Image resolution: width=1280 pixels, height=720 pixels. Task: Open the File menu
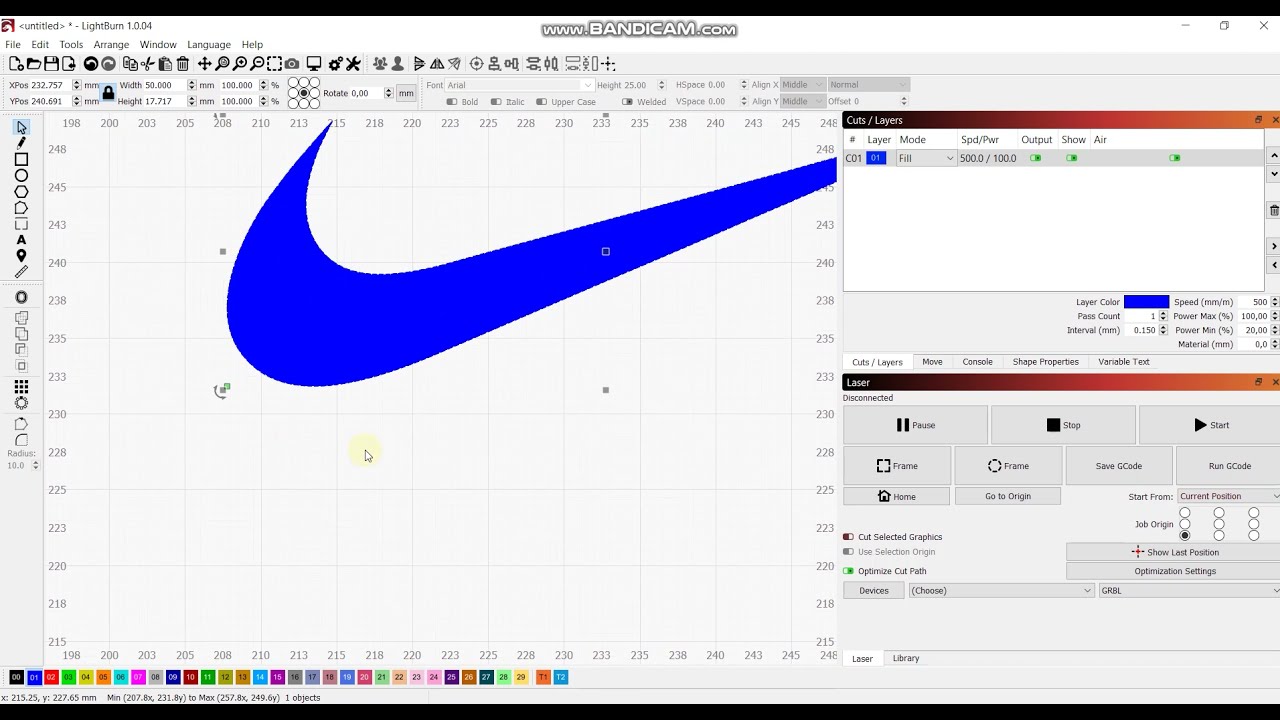(13, 44)
